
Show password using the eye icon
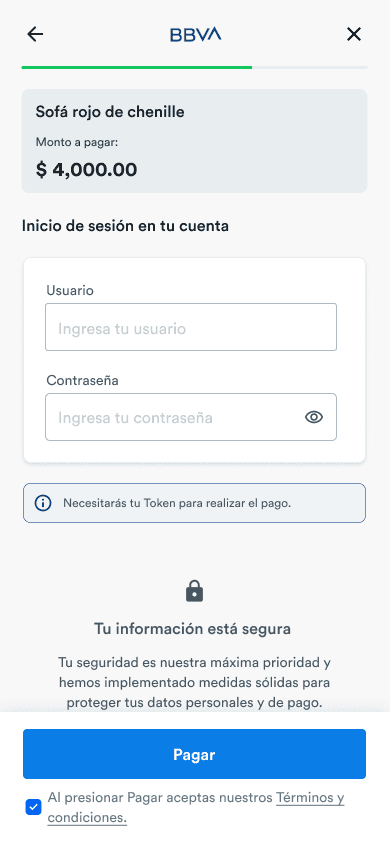(x=314, y=417)
